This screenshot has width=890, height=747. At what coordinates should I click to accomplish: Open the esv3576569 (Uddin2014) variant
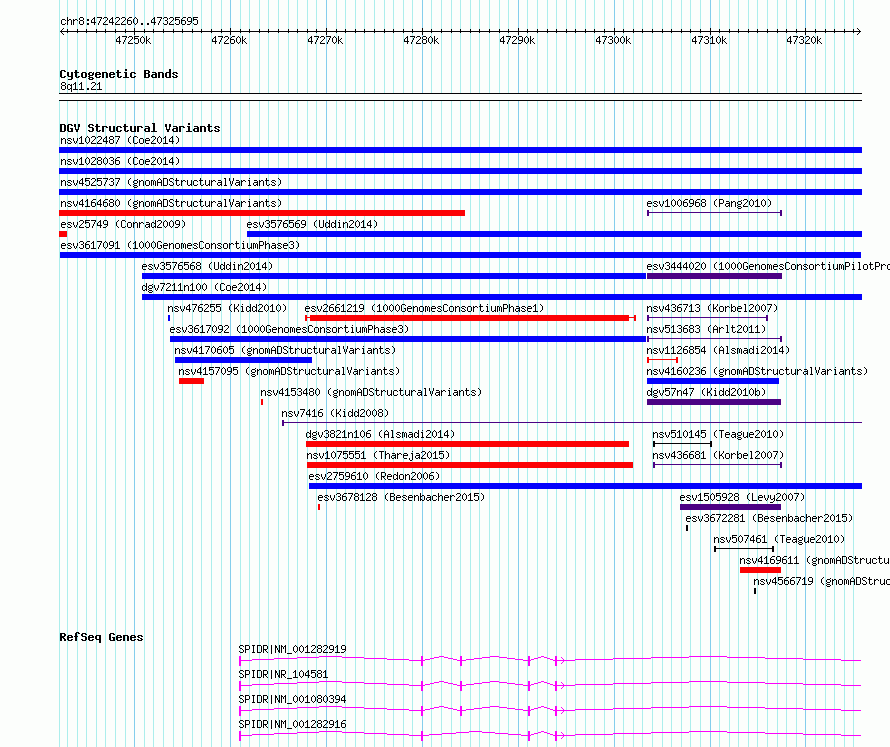coord(555,234)
